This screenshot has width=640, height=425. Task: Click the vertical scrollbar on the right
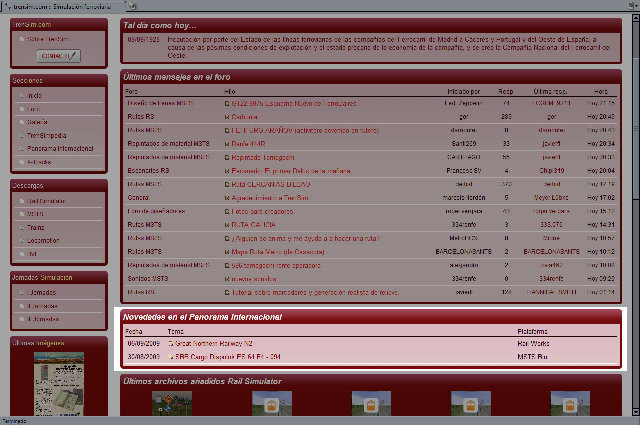coord(634,200)
